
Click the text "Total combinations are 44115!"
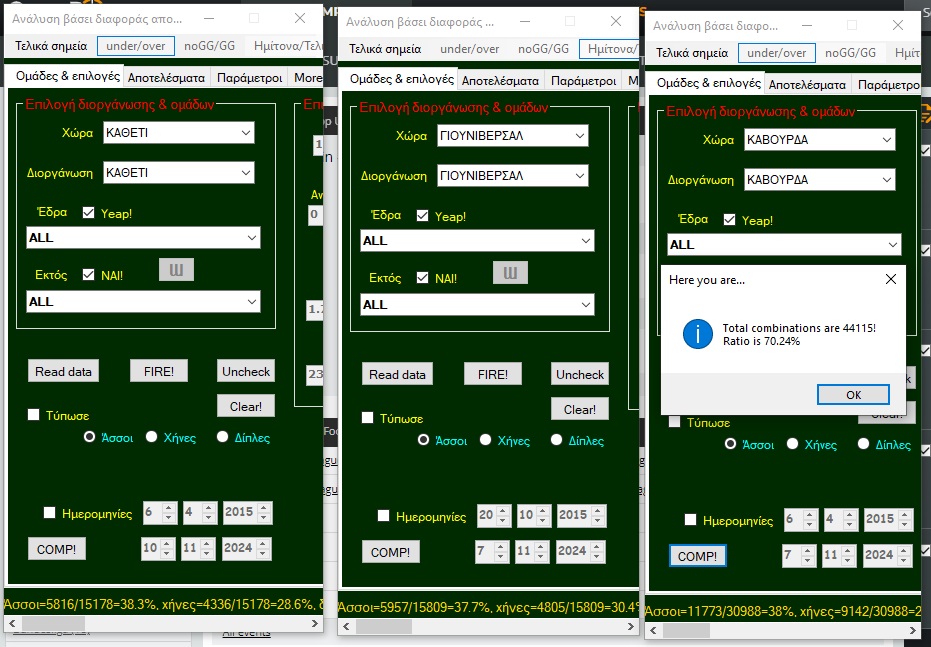[x=799, y=328]
